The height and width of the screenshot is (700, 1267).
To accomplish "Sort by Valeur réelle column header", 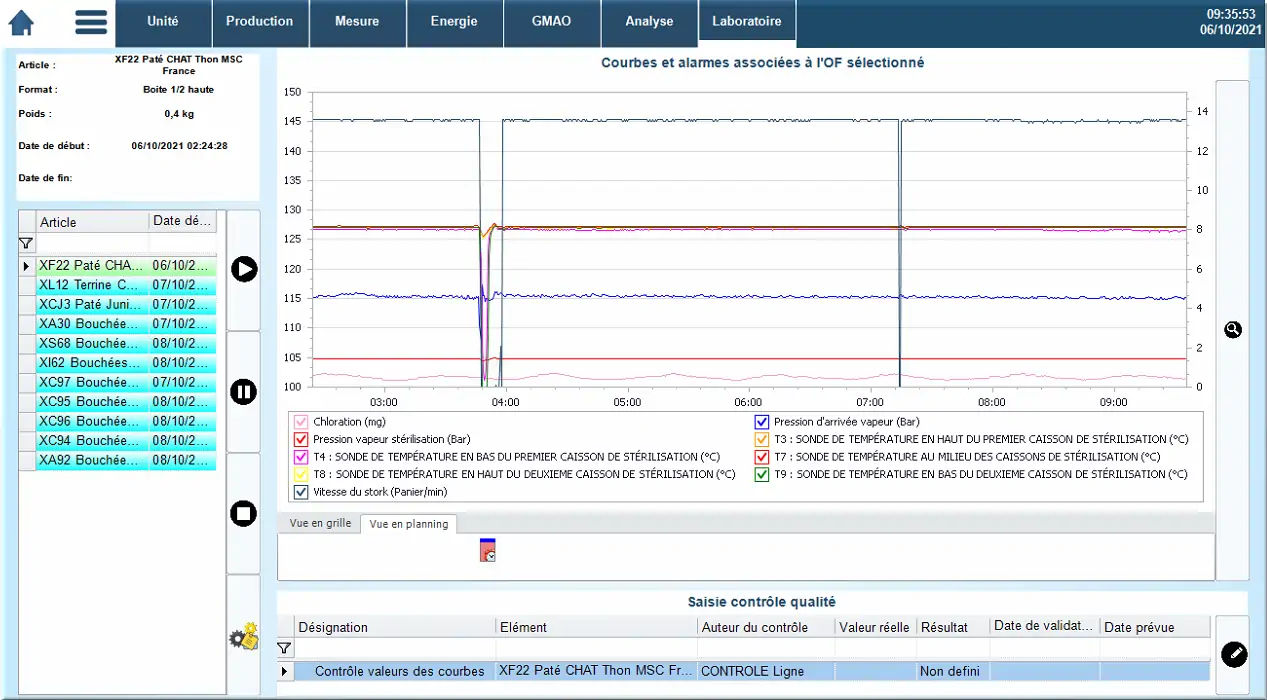I will click(x=875, y=627).
